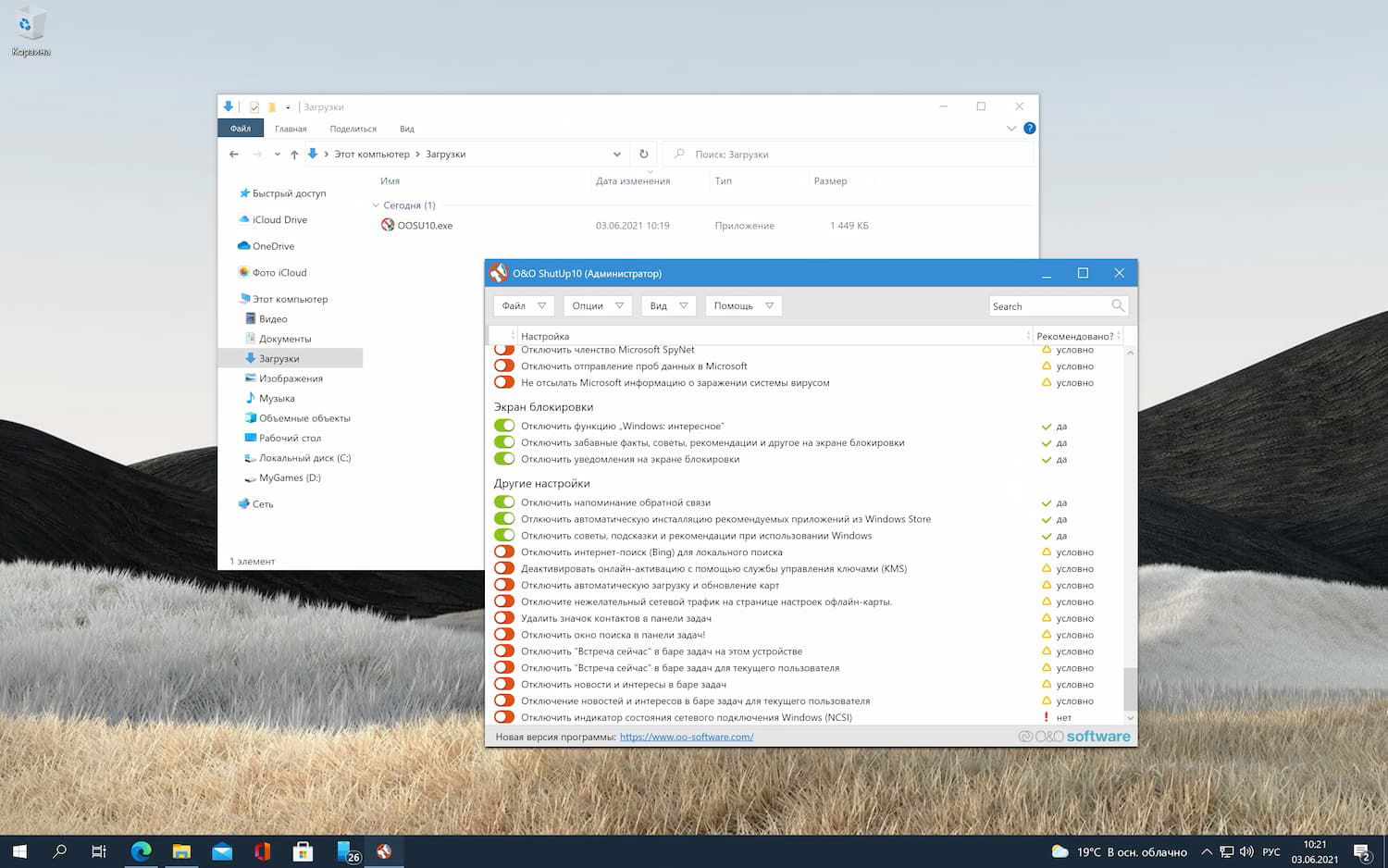Toggle off the feedback reminder switch
The image size is (1388, 868).
coord(504,502)
